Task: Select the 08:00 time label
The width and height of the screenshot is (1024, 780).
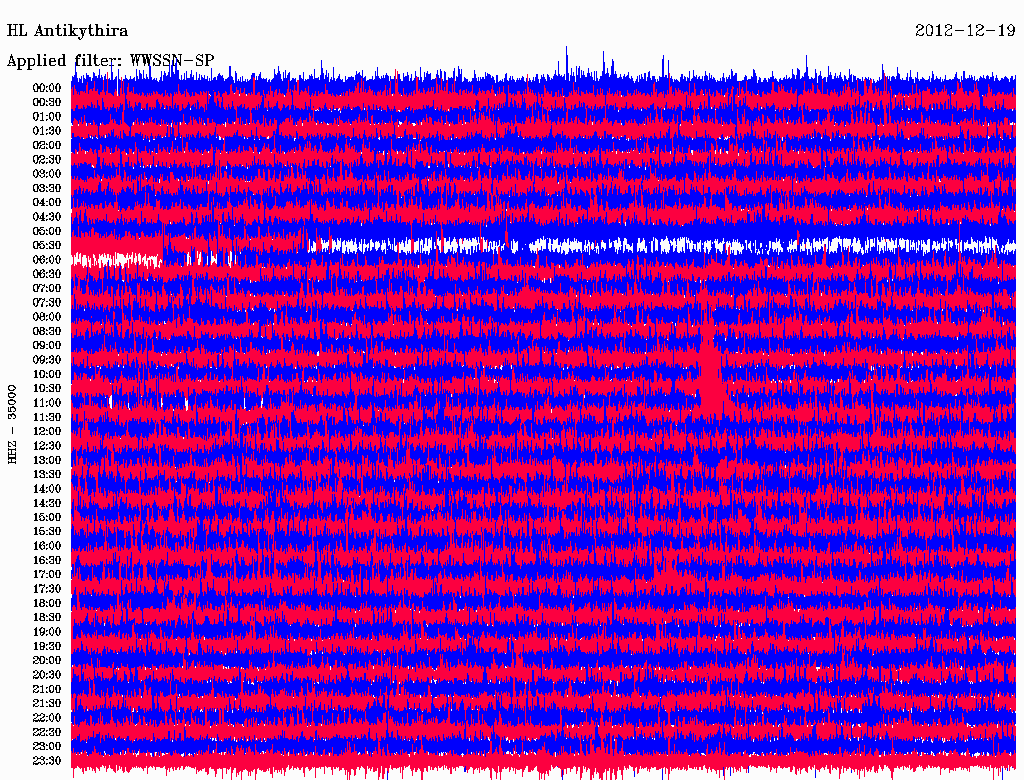Action: pos(47,317)
